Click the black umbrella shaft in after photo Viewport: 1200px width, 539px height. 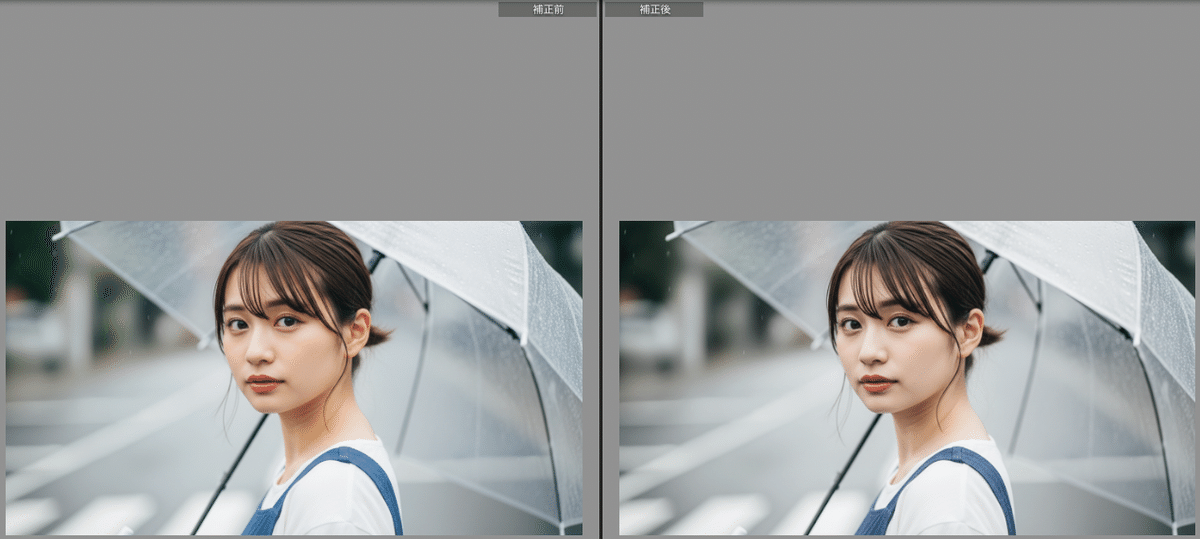click(x=843, y=470)
